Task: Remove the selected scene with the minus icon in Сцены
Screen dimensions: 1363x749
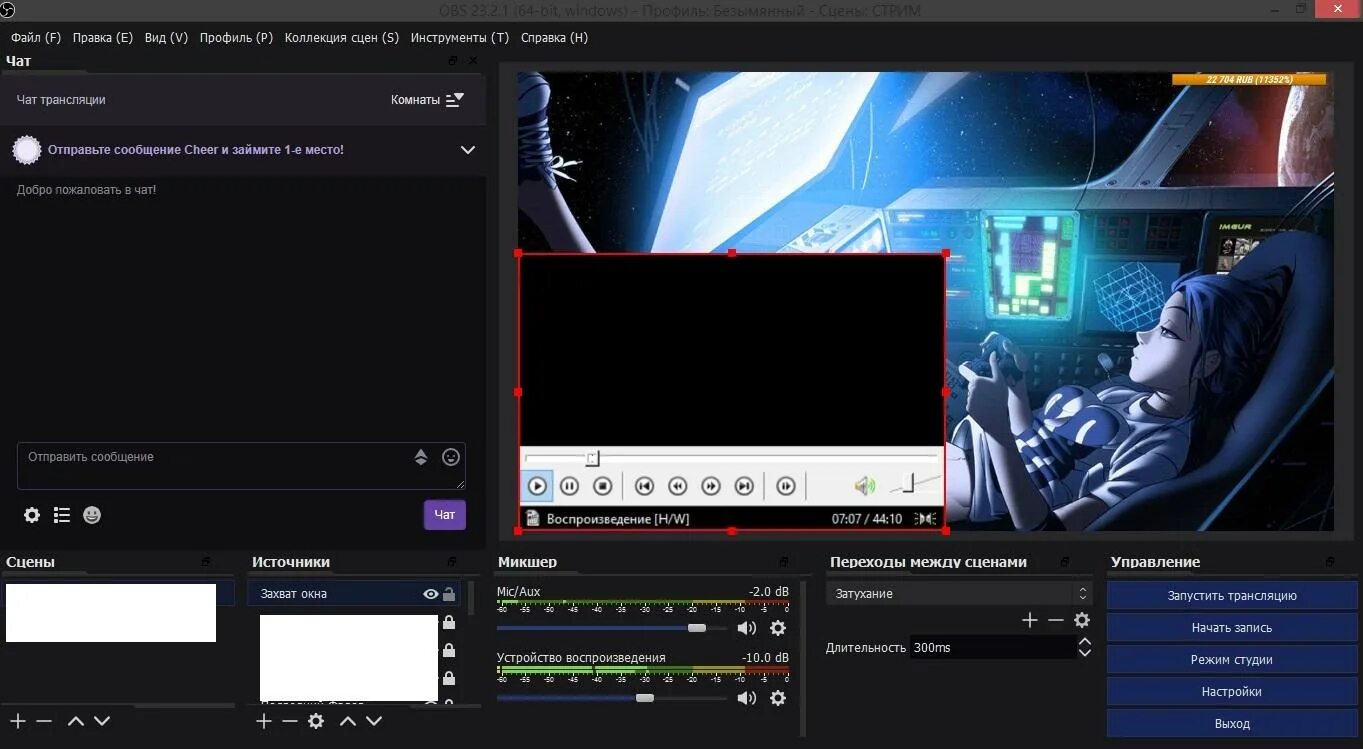Action: (44, 721)
